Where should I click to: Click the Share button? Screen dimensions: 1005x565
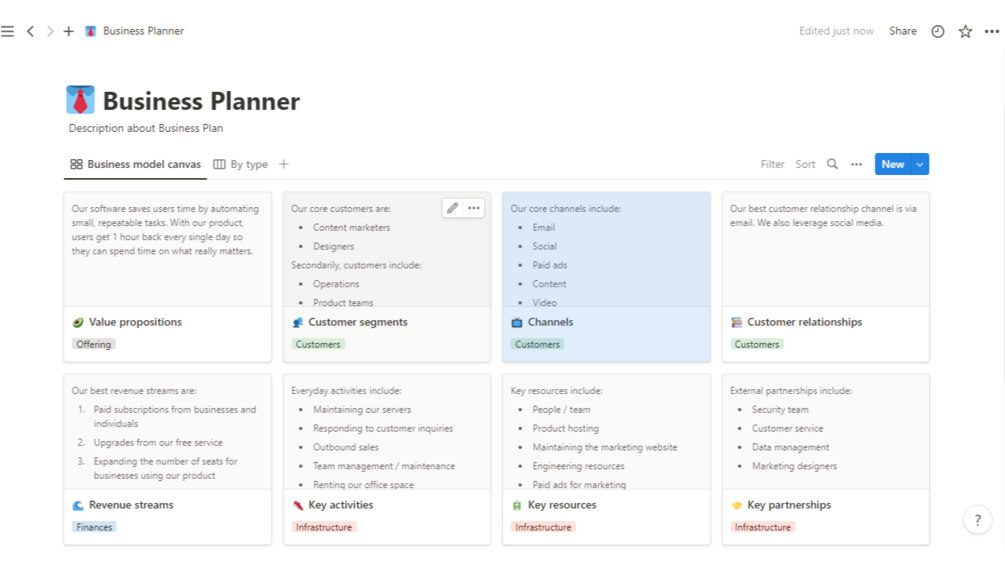(902, 31)
